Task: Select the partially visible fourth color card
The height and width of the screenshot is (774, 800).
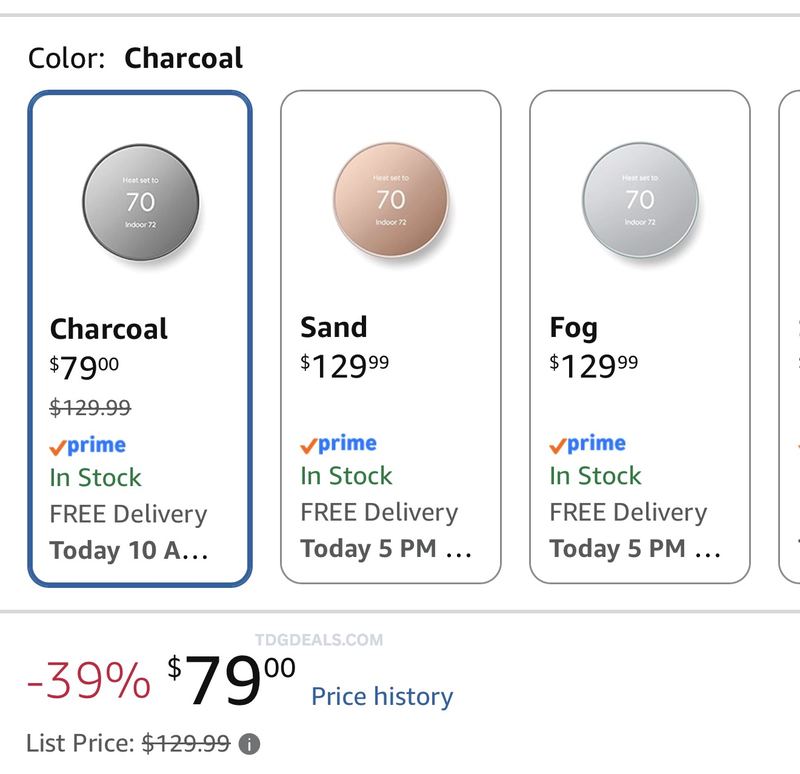Action: pos(790,337)
